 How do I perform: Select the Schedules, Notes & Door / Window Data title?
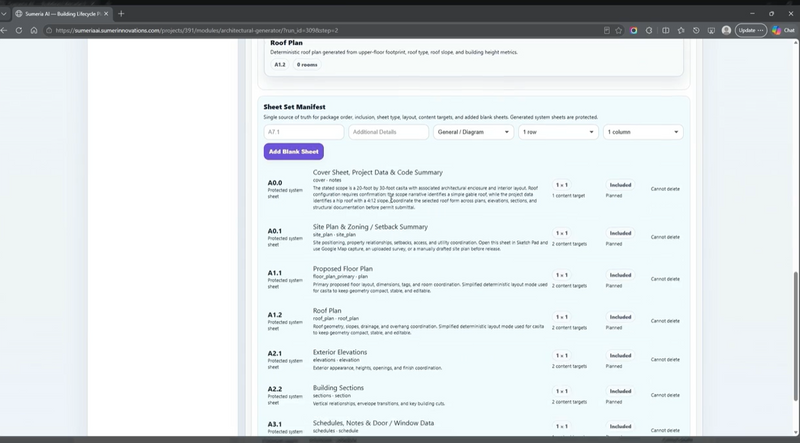[373, 423]
